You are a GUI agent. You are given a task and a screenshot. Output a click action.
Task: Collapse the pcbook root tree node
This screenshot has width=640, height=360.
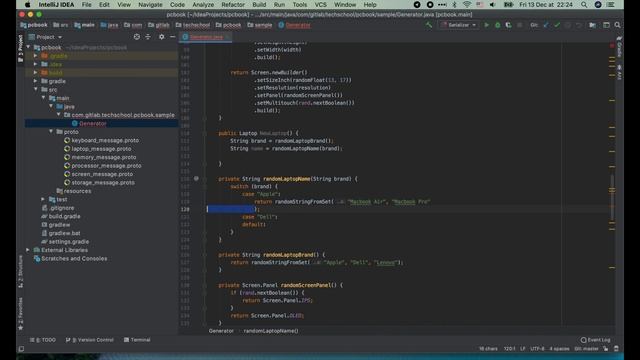[28, 47]
